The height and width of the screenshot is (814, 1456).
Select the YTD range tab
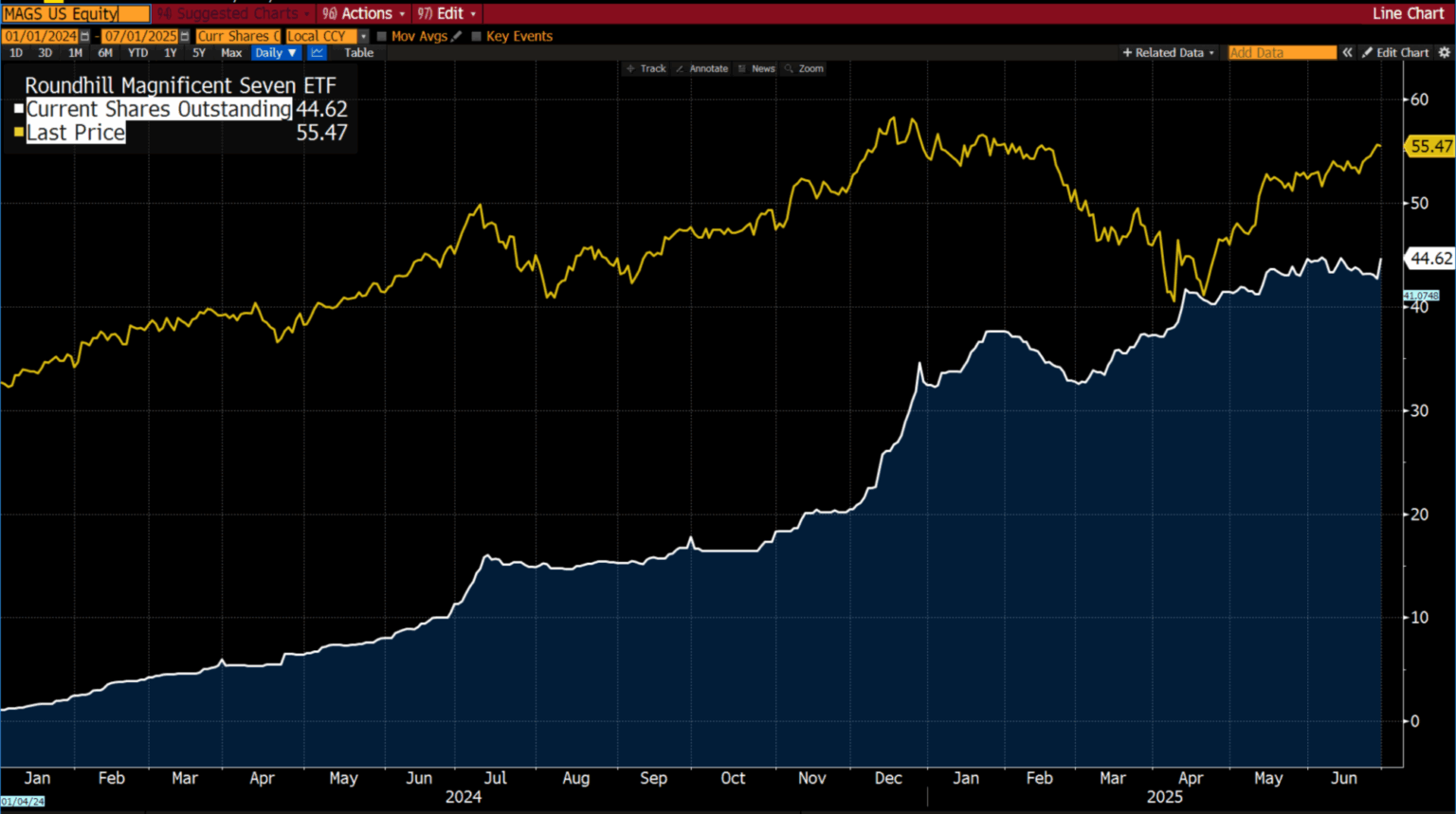pos(137,53)
